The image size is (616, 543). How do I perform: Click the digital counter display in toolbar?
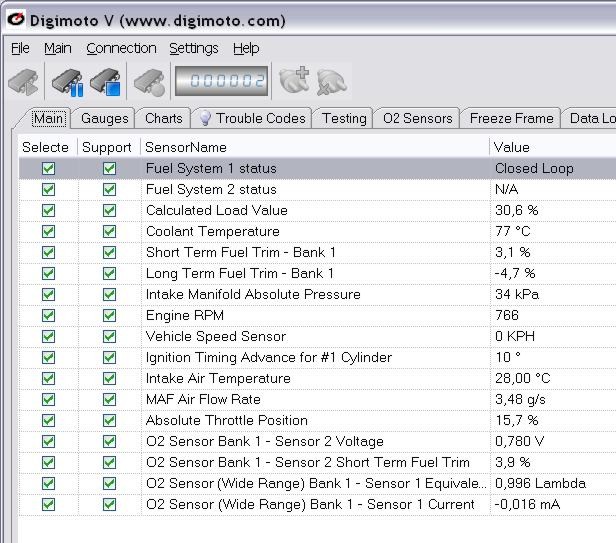pos(221,82)
